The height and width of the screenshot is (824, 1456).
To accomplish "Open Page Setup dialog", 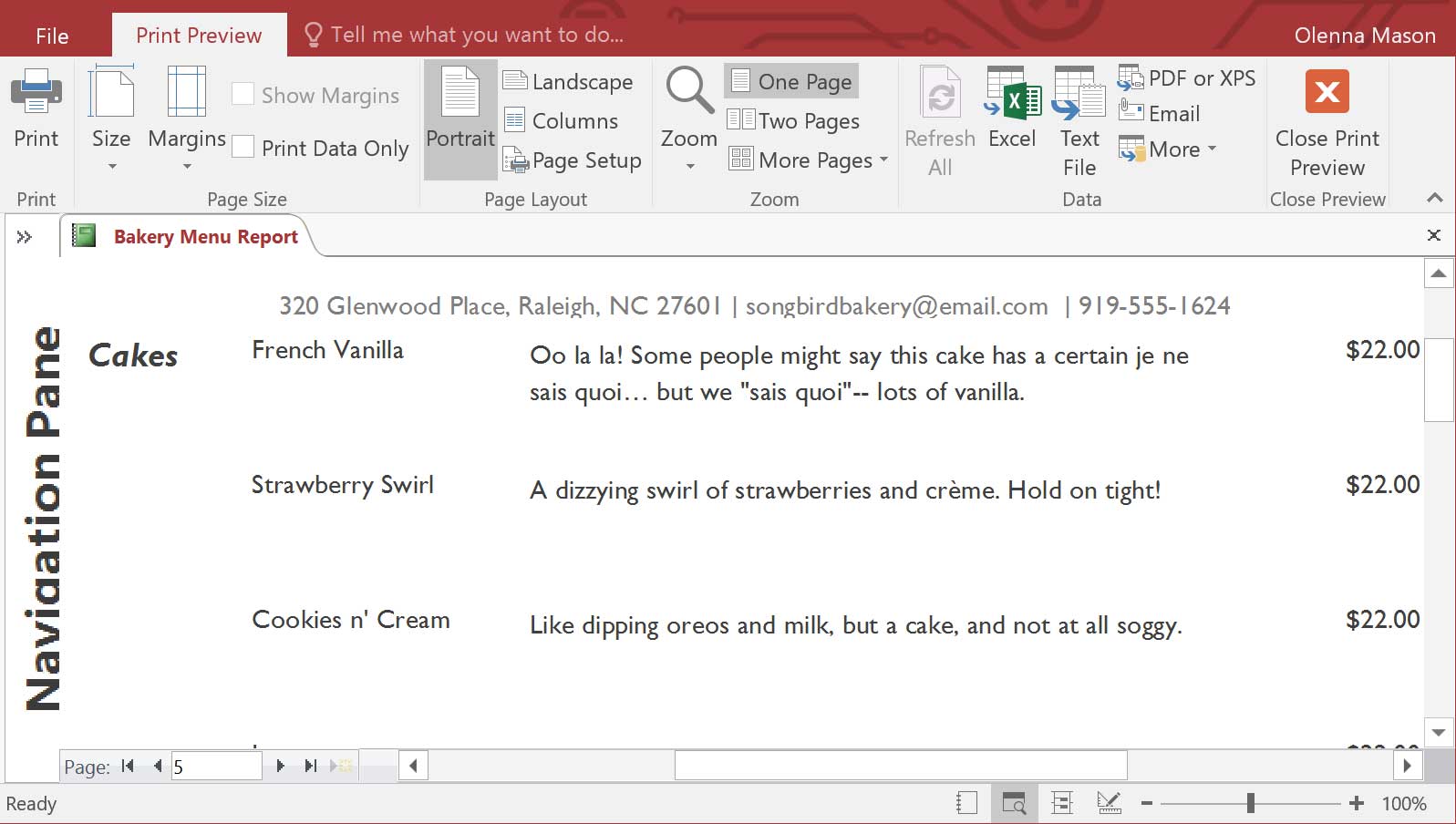I will point(573,160).
